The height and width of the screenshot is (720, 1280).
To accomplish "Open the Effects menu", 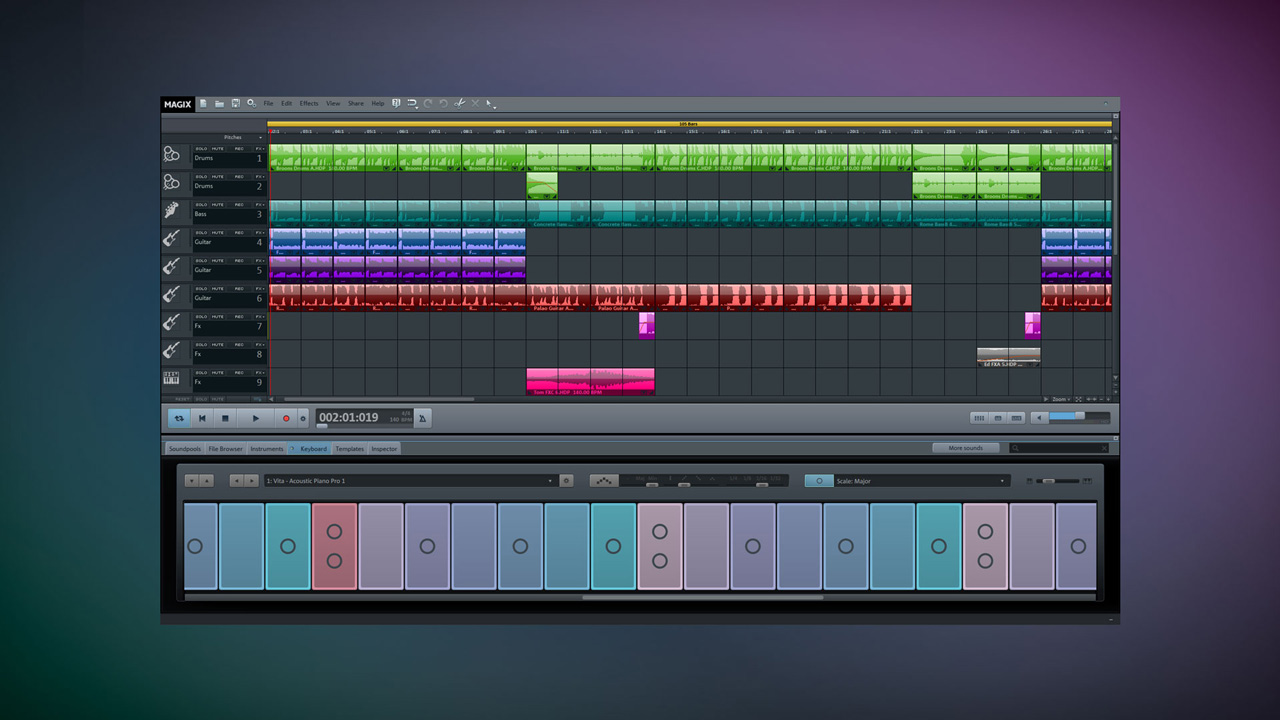I will [308, 103].
